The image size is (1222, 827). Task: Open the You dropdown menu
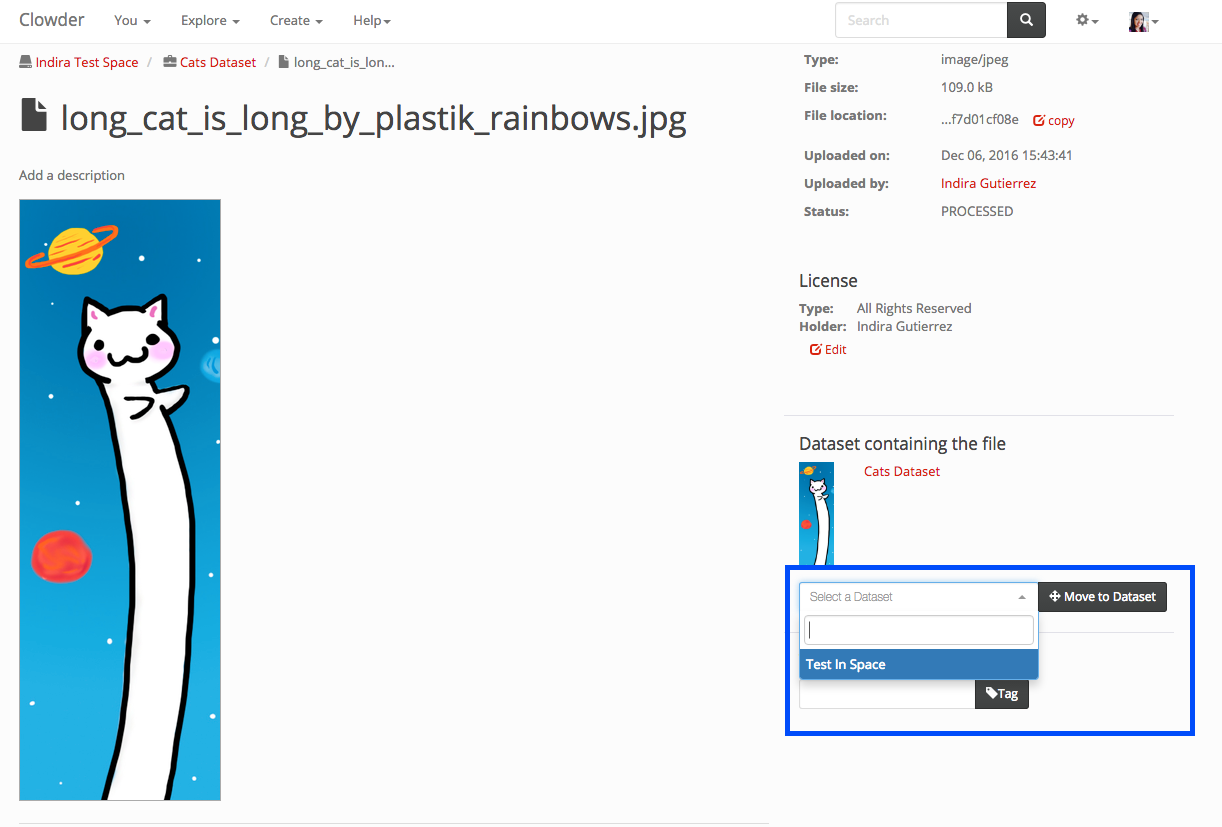pos(132,21)
